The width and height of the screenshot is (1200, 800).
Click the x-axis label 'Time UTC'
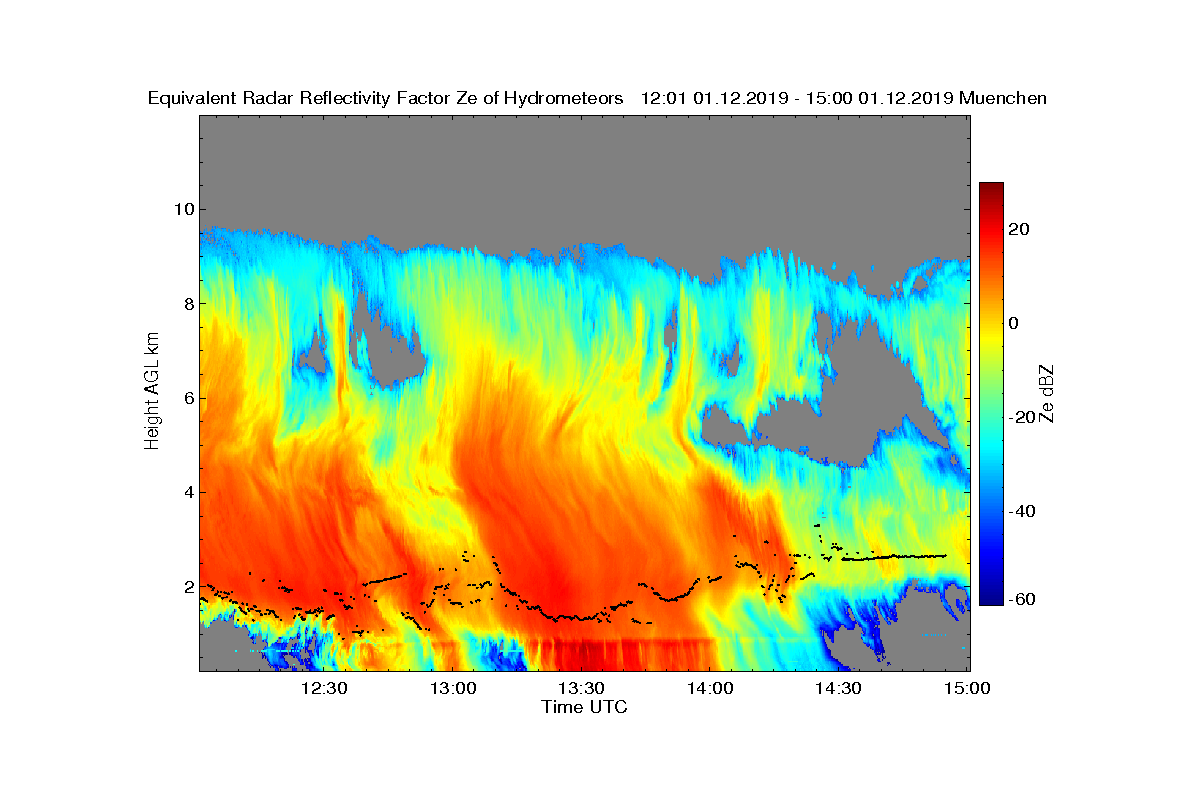point(585,707)
